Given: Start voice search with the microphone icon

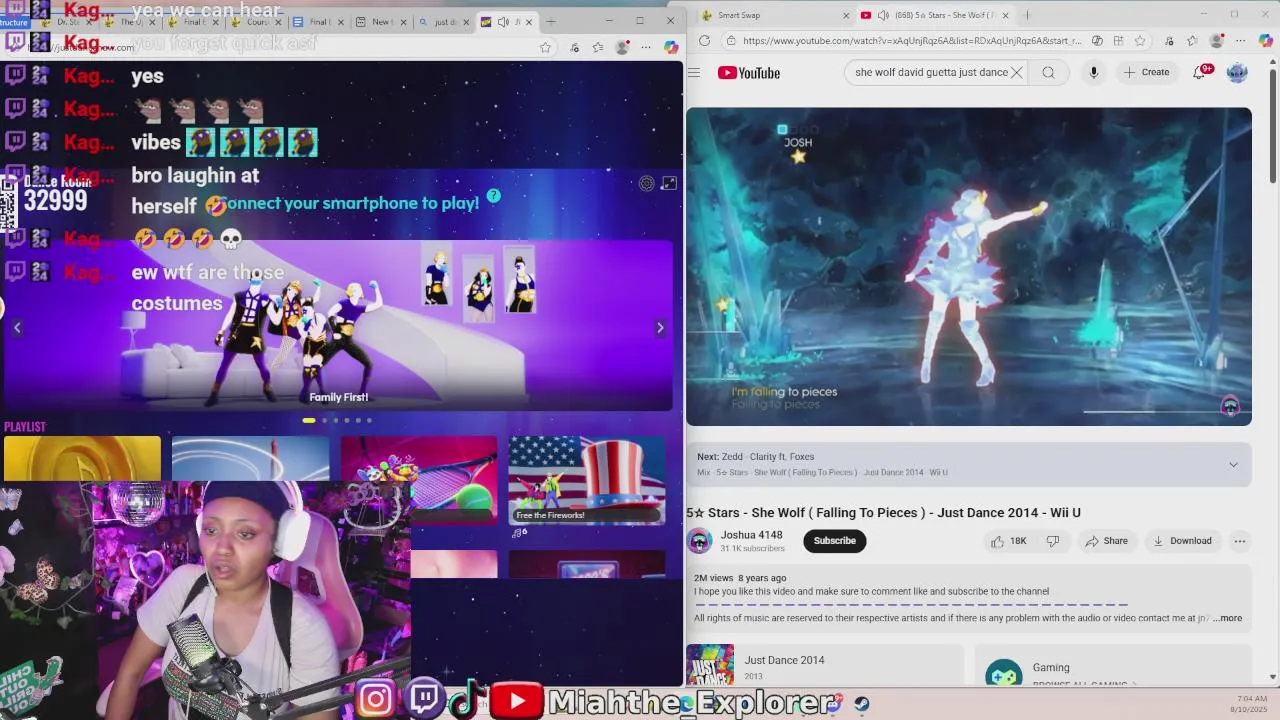Looking at the screenshot, I should click(x=1093, y=72).
